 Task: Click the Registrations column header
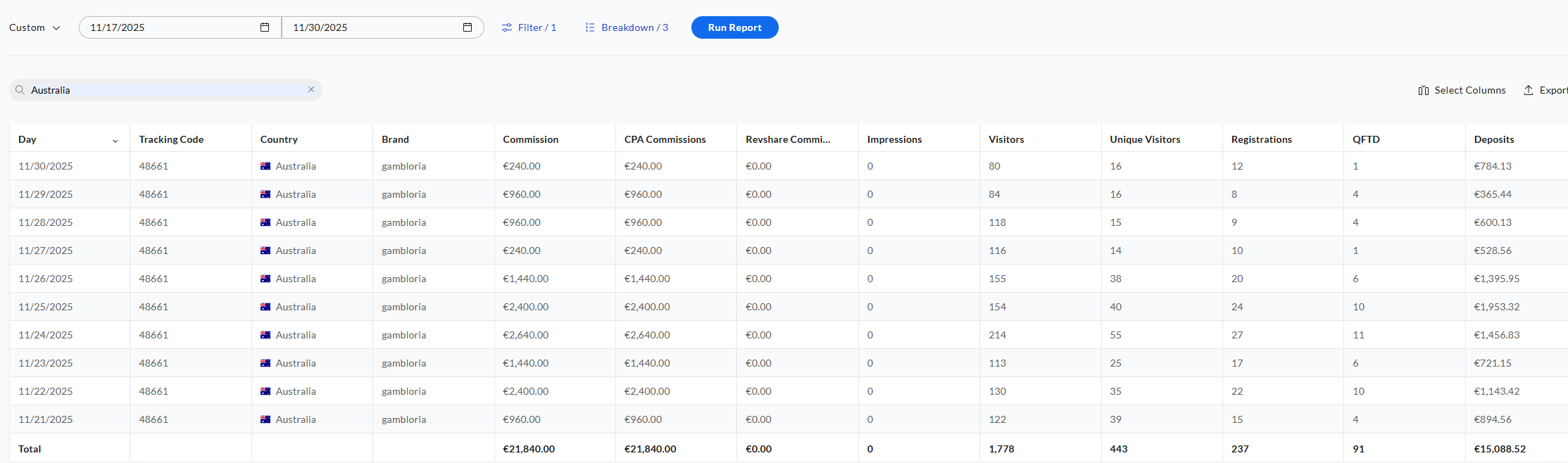click(1261, 139)
